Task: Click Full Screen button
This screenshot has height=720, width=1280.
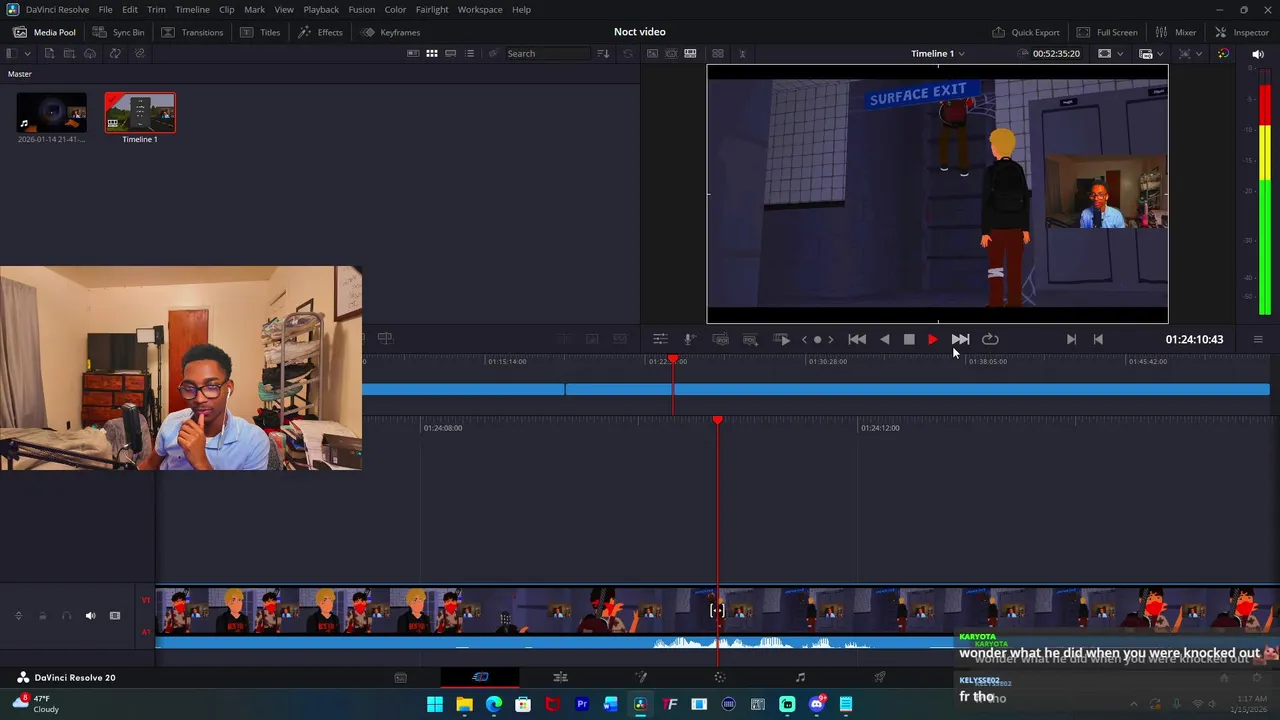Action: (x=1106, y=32)
